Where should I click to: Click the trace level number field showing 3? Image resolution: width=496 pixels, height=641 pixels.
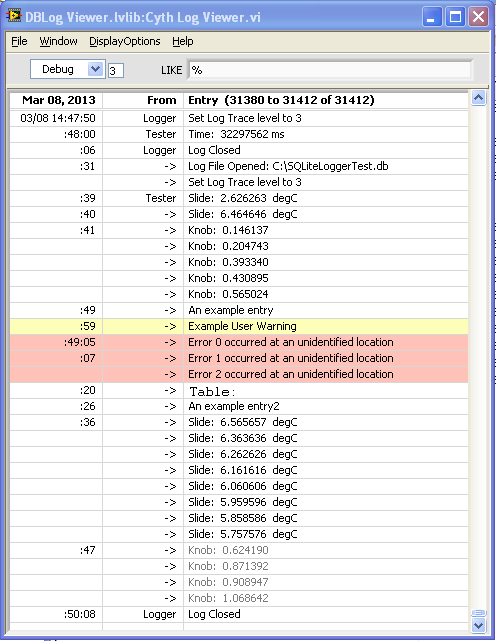click(x=116, y=71)
